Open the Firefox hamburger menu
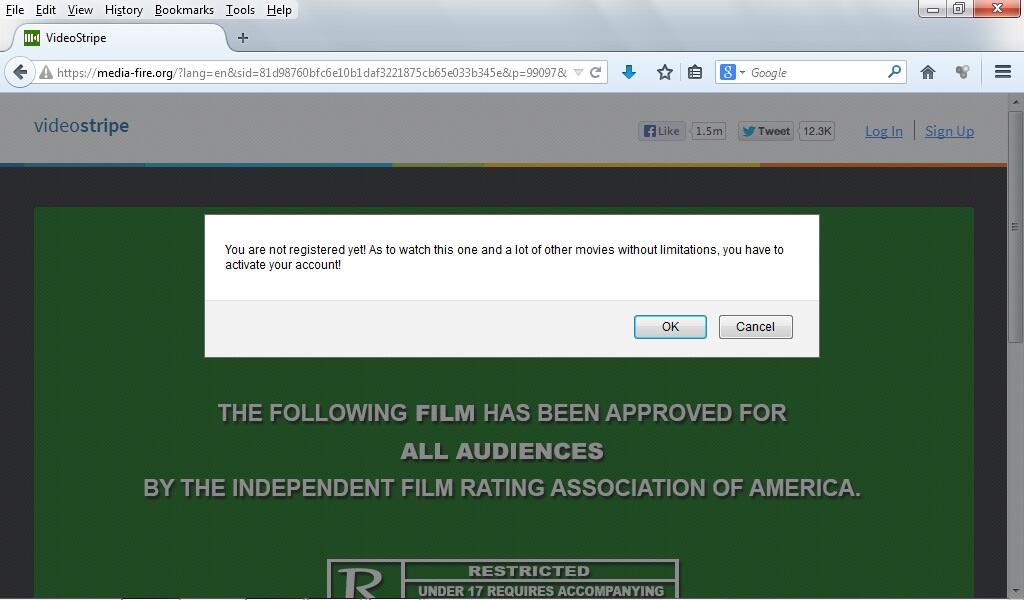This screenshot has height=600, width=1024. [x=1002, y=72]
